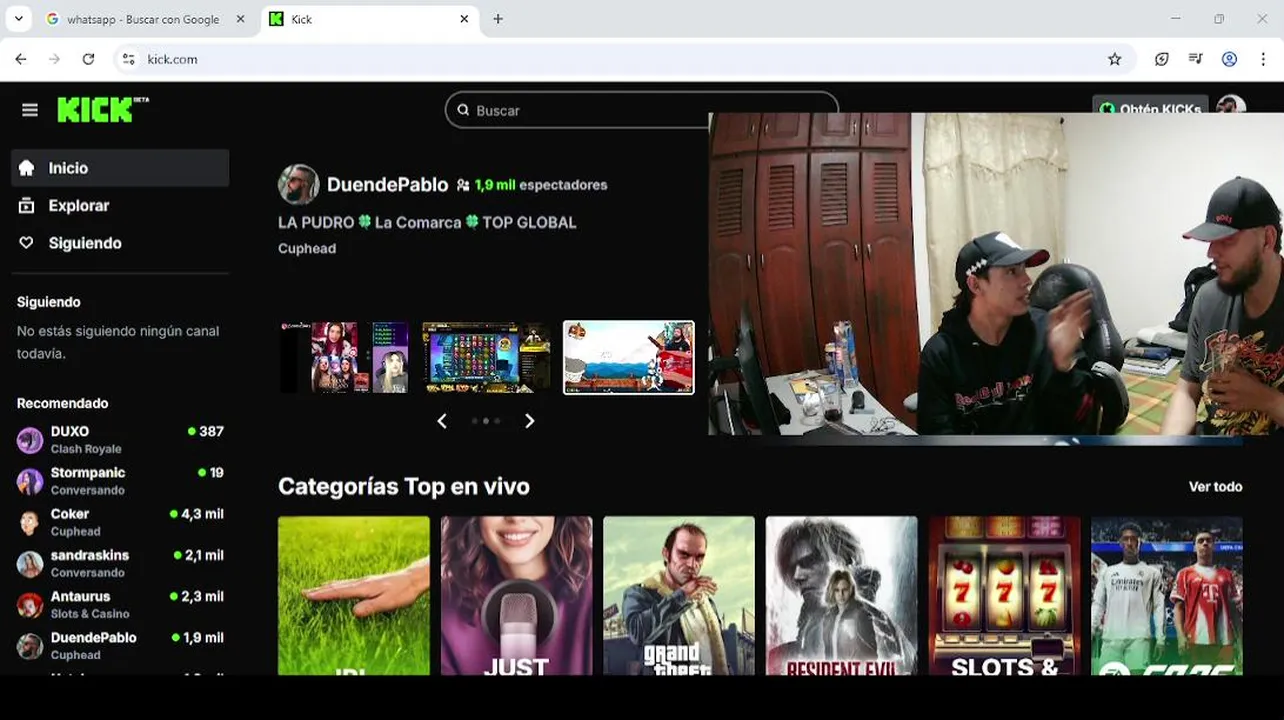The image size is (1284, 720).
Task: Click the Siguiendo heart icon
Action: coord(27,243)
